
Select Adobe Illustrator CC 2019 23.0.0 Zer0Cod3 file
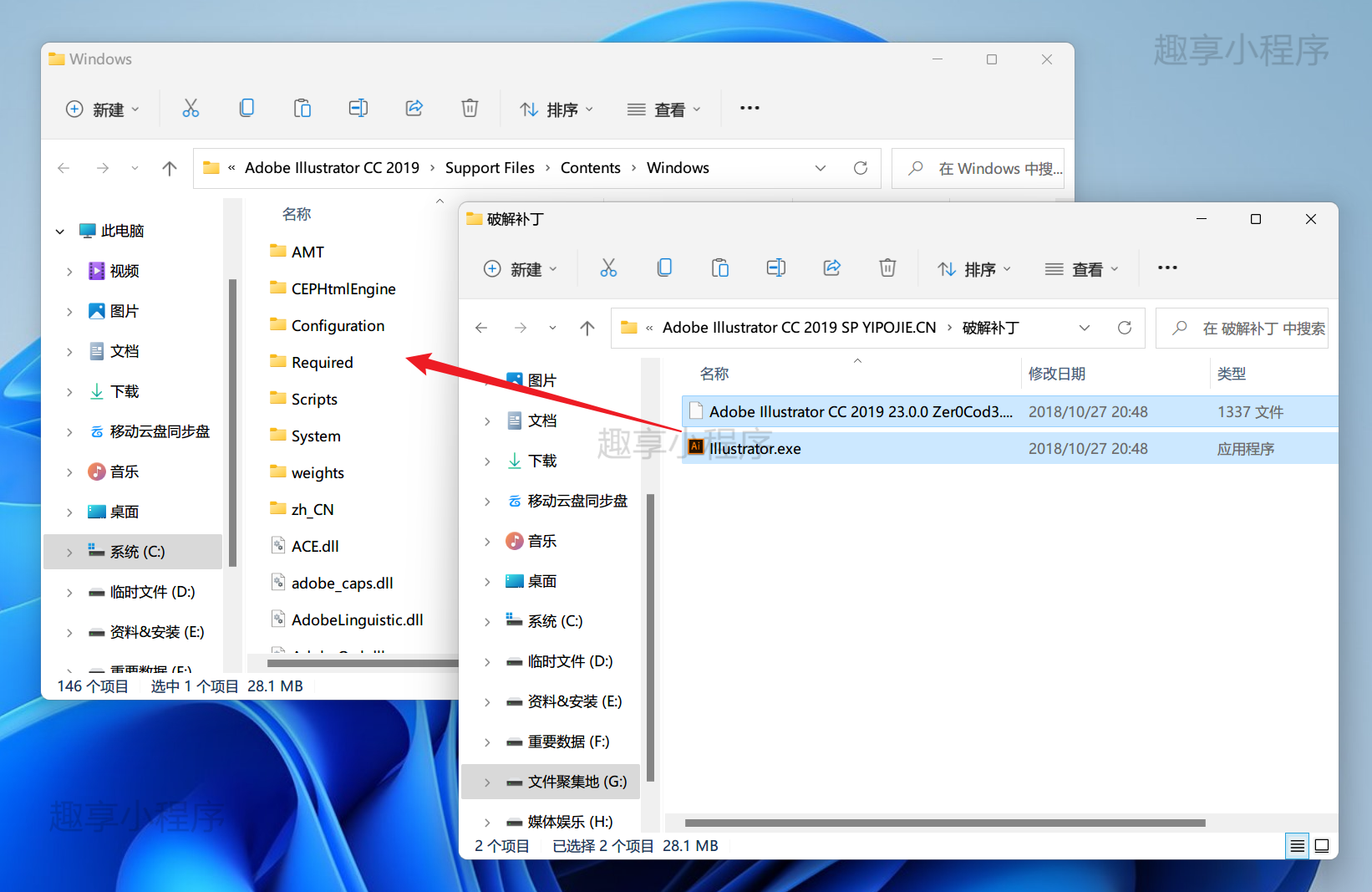1009,411
